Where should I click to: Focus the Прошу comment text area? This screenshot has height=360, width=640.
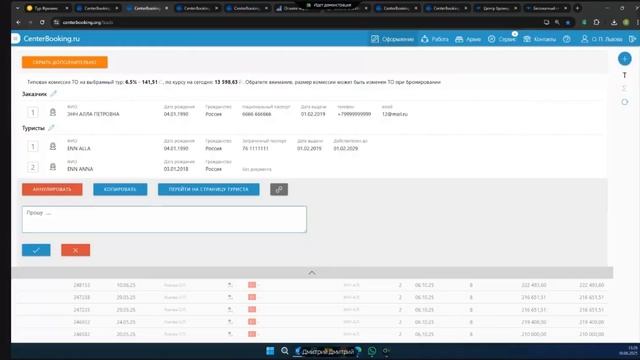pyautogui.click(x=164, y=219)
